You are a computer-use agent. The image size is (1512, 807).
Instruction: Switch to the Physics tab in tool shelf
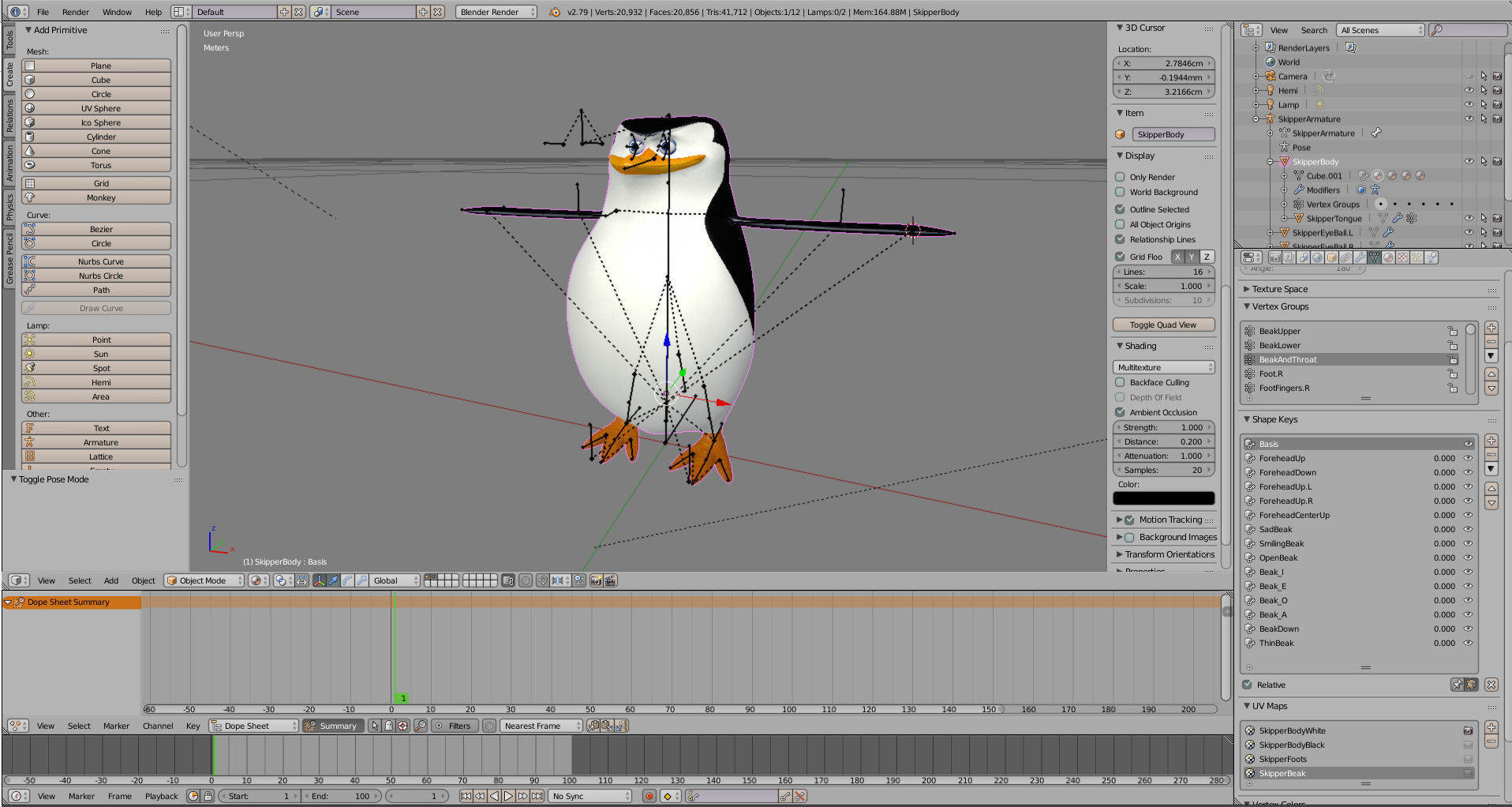9,207
